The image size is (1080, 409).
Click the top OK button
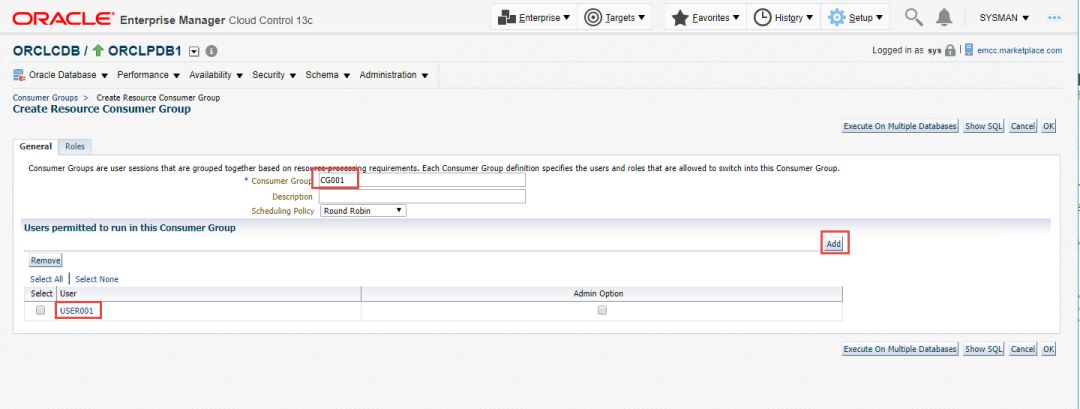[1048, 127]
